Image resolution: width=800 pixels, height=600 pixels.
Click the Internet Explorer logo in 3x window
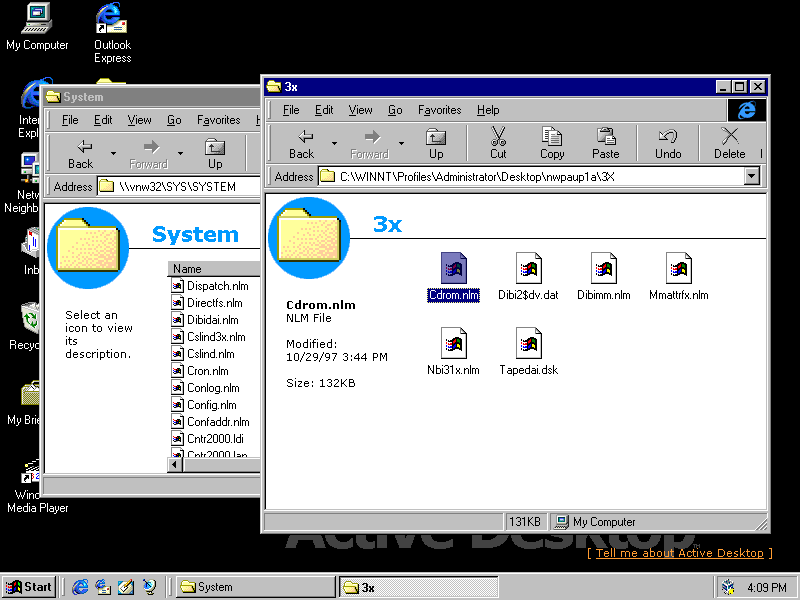pyautogui.click(x=746, y=110)
